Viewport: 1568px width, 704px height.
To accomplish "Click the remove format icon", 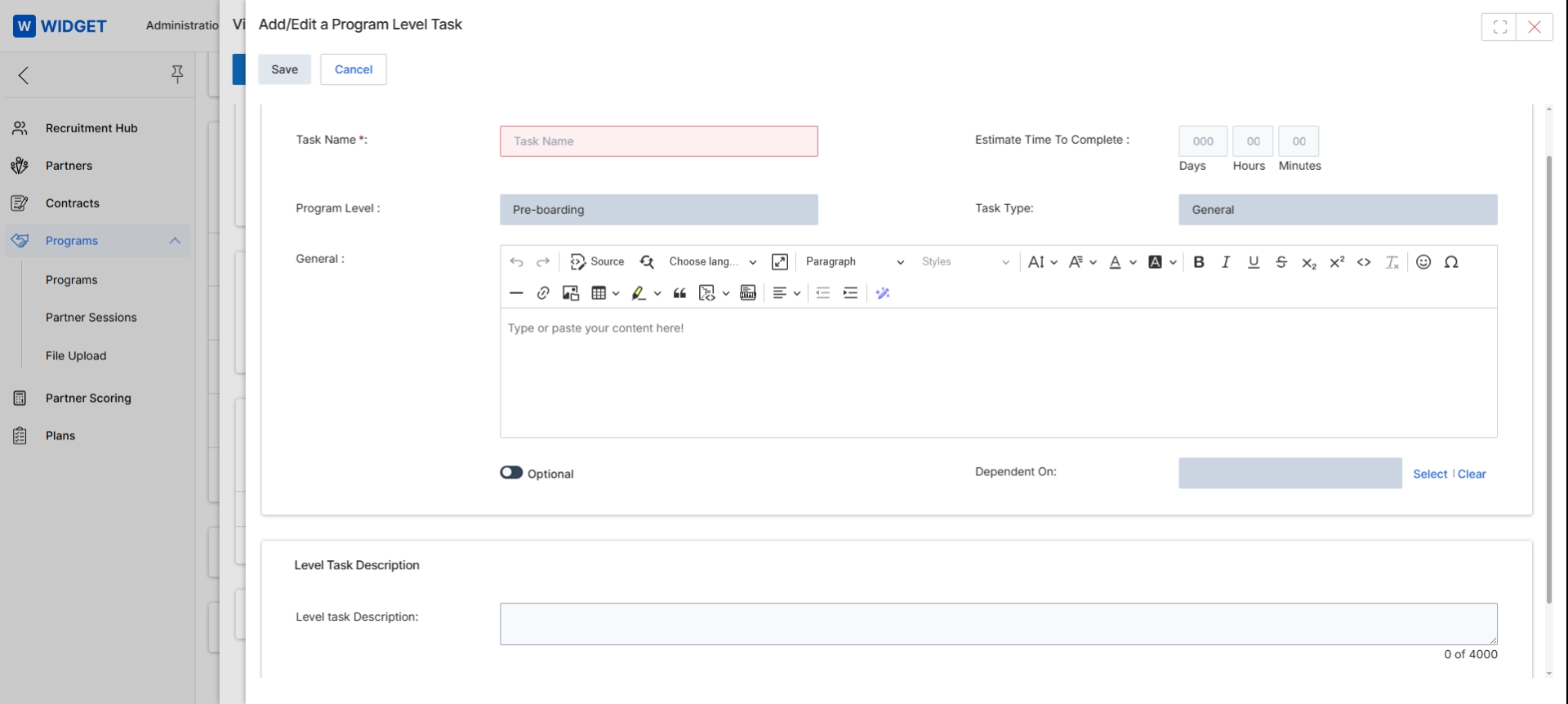I will click(x=1392, y=262).
